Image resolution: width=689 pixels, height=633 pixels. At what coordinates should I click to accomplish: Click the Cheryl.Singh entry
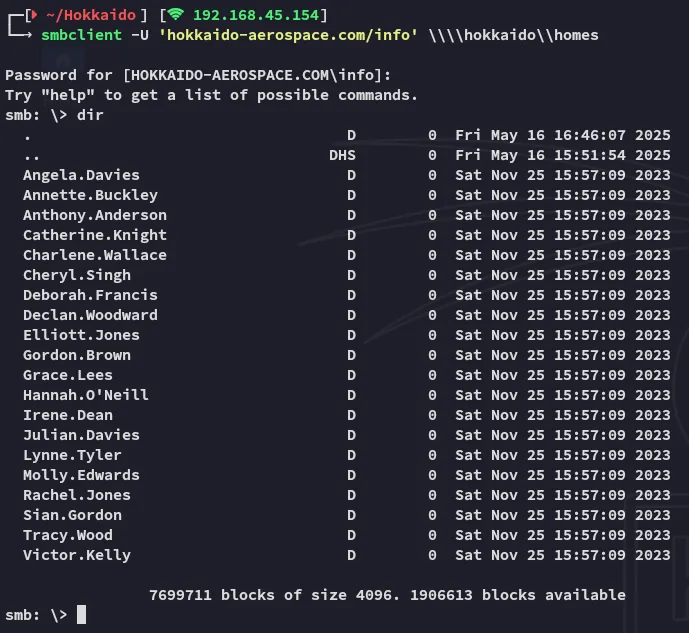click(x=77, y=275)
